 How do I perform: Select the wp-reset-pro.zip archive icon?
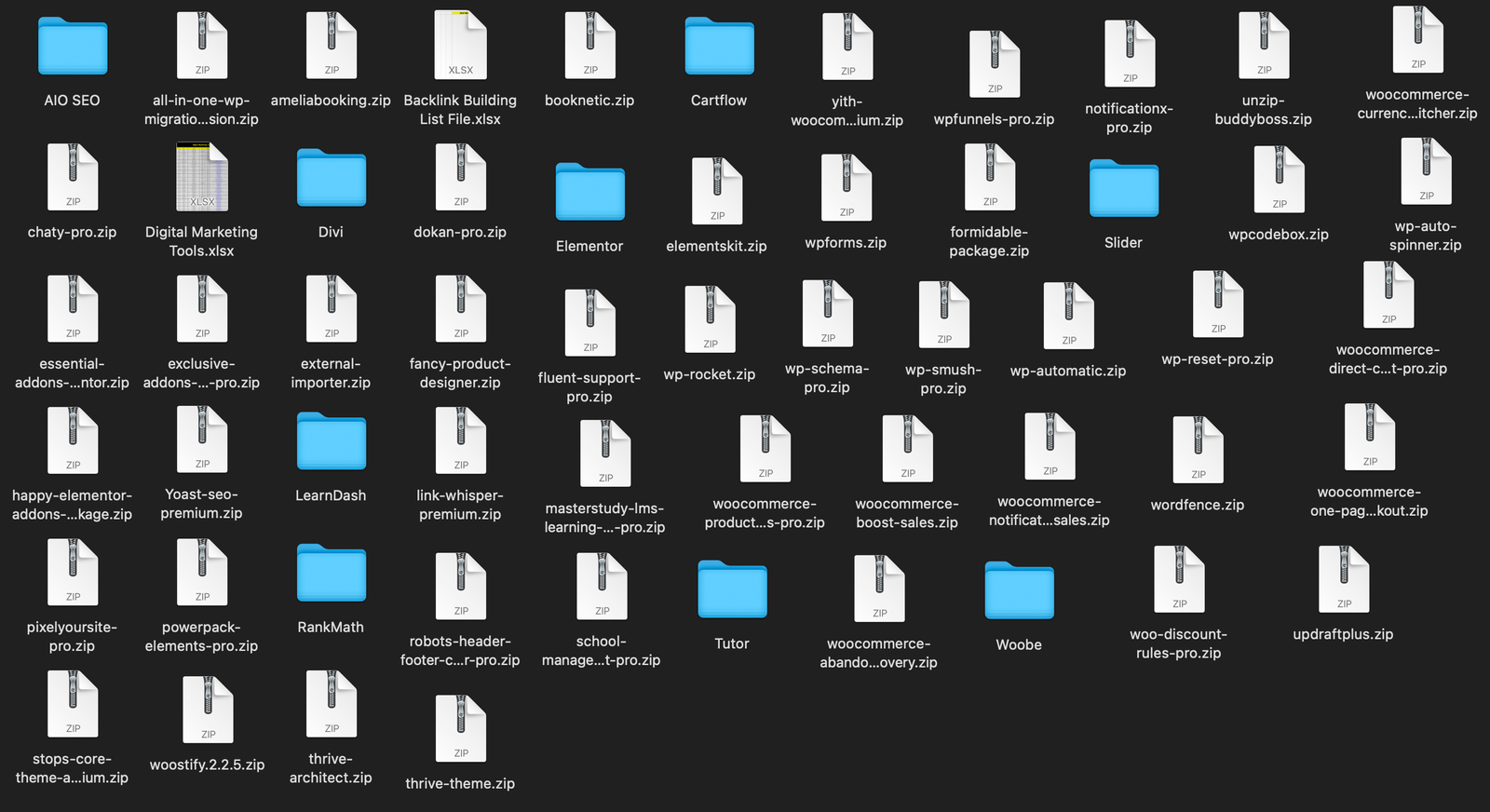(x=1218, y=304)
